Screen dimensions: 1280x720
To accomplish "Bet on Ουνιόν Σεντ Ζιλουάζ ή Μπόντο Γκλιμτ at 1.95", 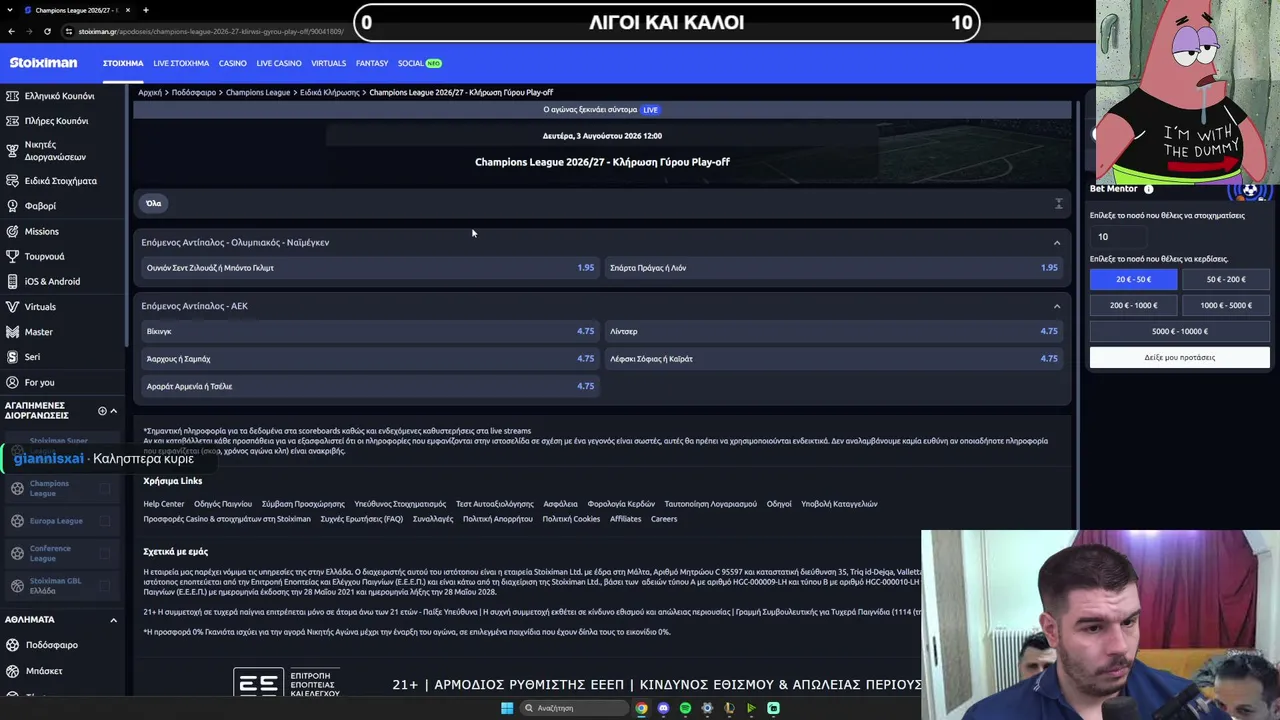I will 369,268.
